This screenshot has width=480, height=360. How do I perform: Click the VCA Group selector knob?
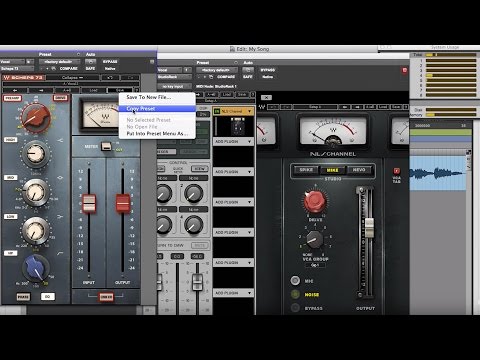coord(314,239)
